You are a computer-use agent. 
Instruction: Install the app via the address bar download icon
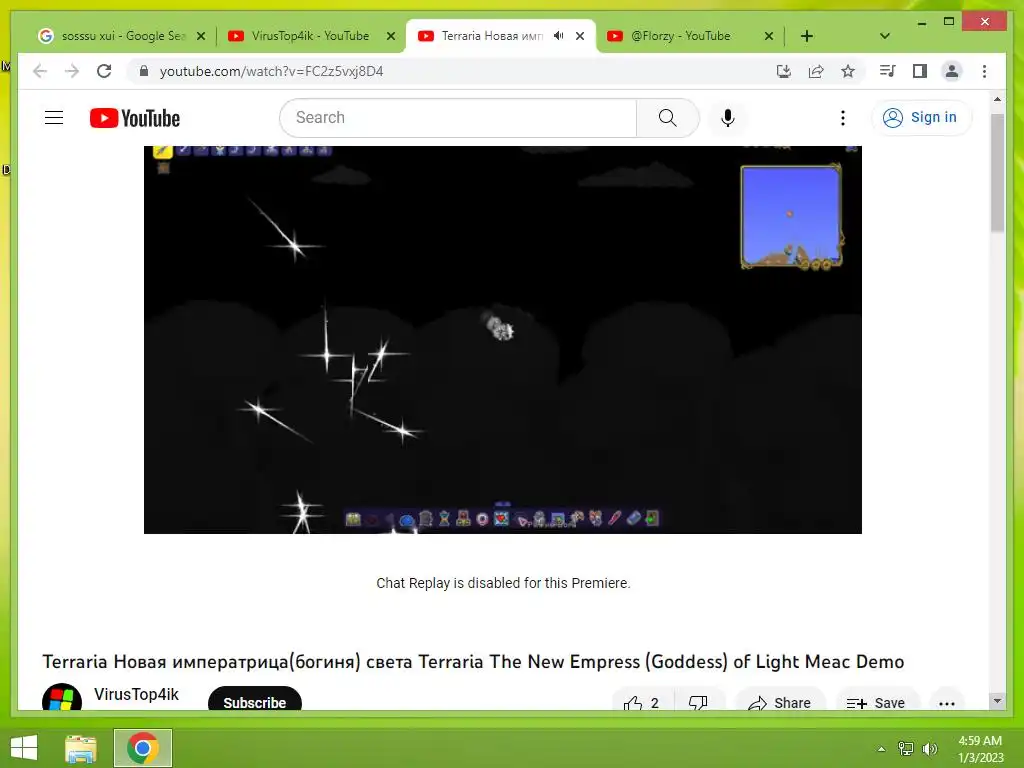pos(784,71)
